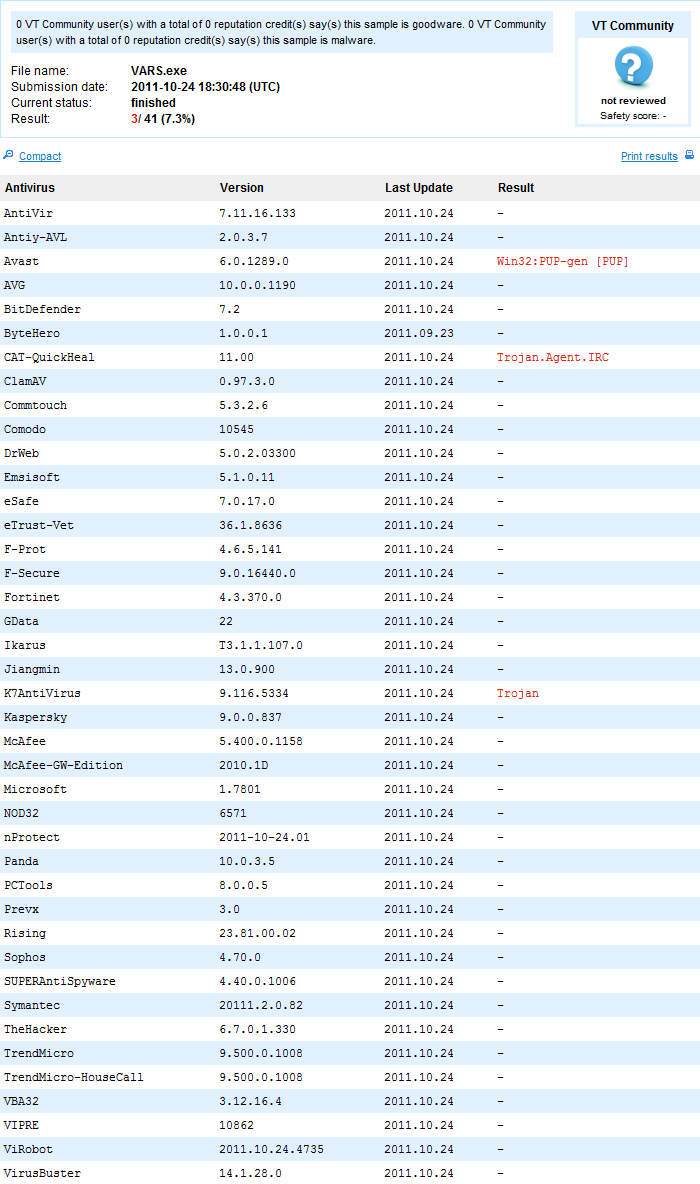Click GData version 22
The width and height of the screenshot is (700, 1184).
click(x=226, y=621)
